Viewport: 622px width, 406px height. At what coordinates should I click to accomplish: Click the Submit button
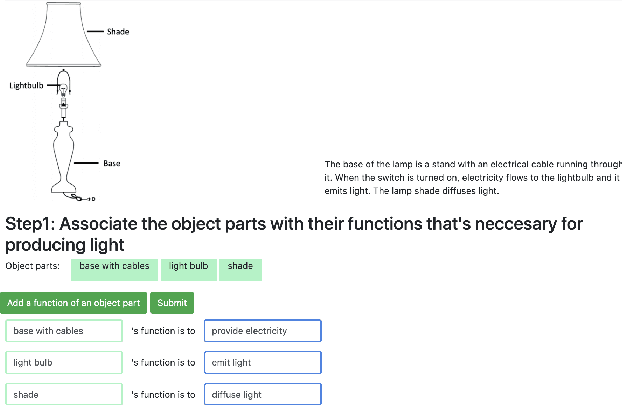172,303
